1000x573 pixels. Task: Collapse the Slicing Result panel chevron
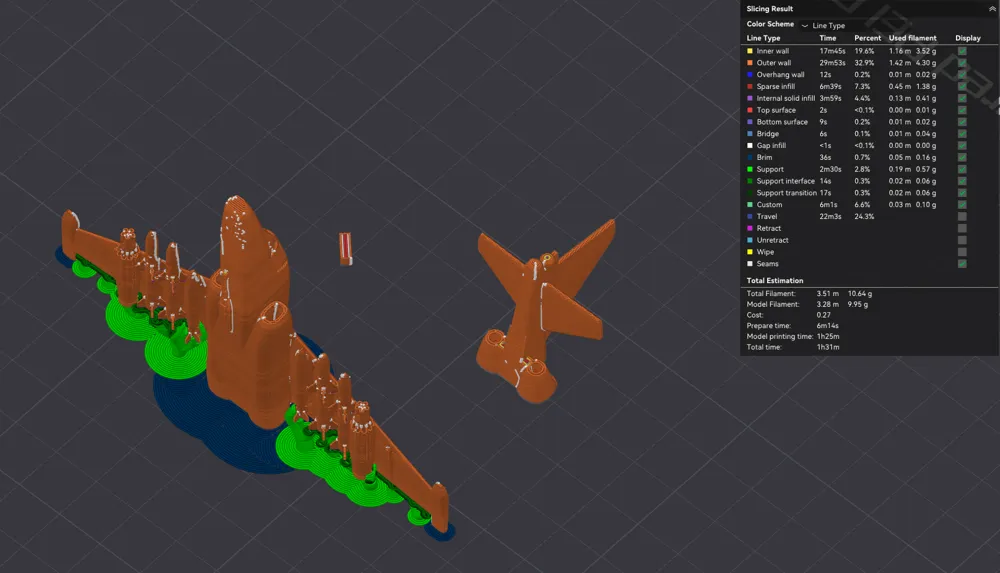pos(992,9)
